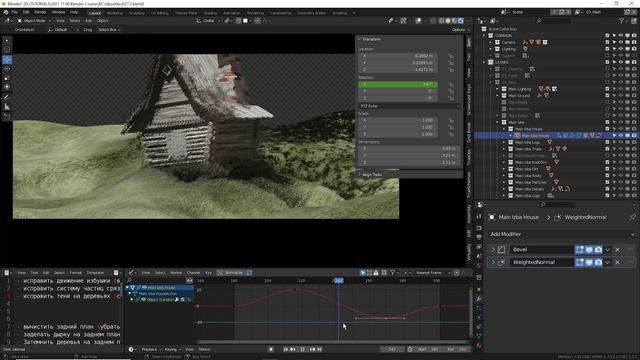Select Main Ground collection in outliner
Image resolution: width=640 pixels, height=360 pixels.
pyautogui.click(x=519, y=96)
